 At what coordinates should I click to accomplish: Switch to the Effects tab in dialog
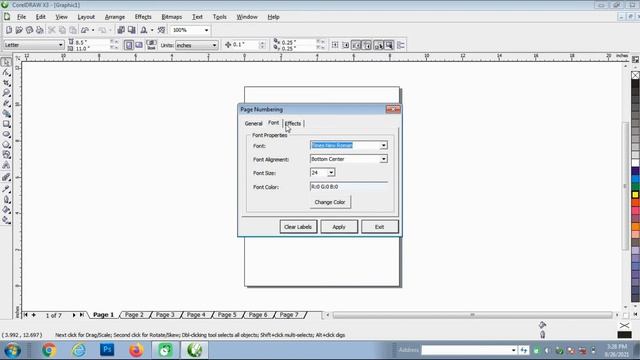pyautogui.click(x=293, y=123)
